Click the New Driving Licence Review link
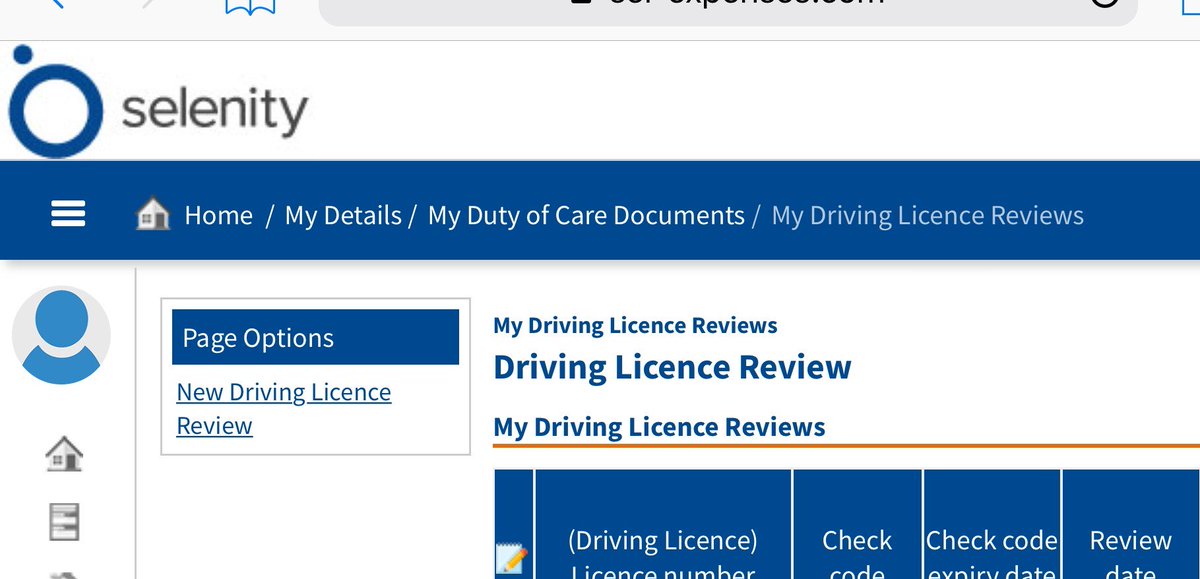This screenshot has height=579, width=1200. tap(283, 405)
